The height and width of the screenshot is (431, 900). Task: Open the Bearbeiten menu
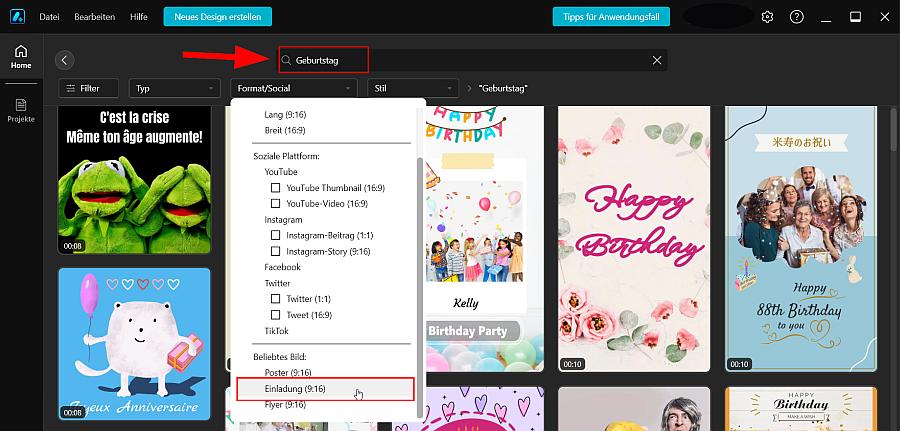(95, 17)
